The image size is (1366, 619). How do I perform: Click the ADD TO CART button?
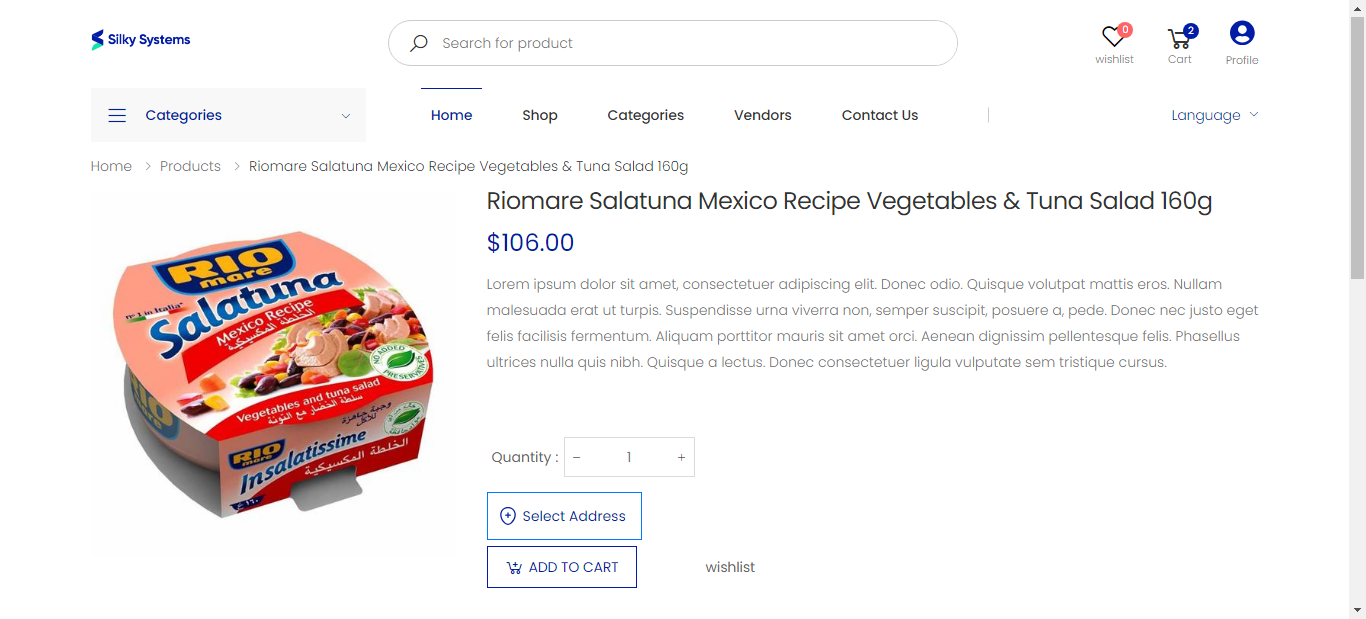(561, 567)
